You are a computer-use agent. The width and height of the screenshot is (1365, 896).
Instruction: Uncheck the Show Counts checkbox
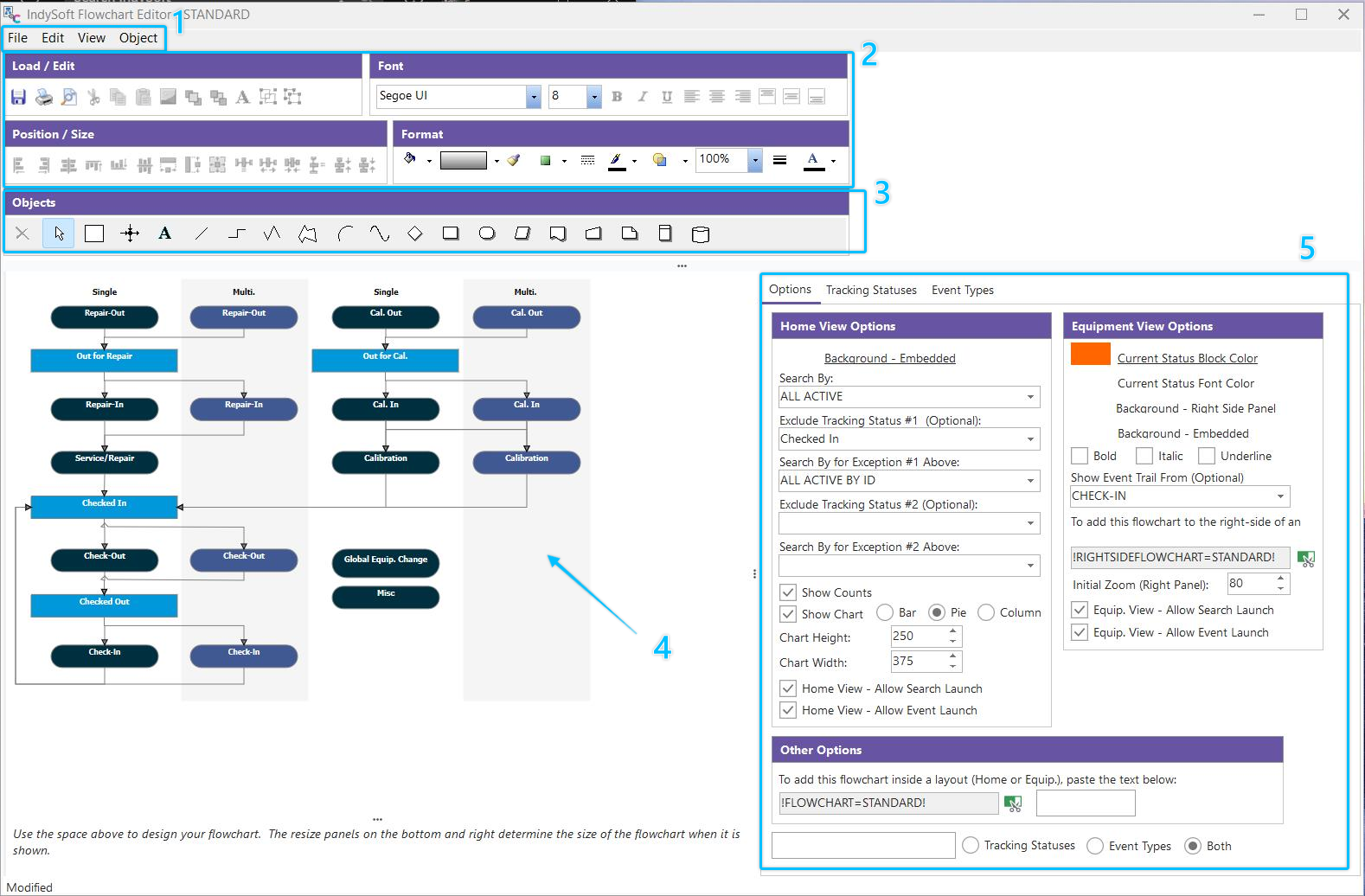coord(788,592)
